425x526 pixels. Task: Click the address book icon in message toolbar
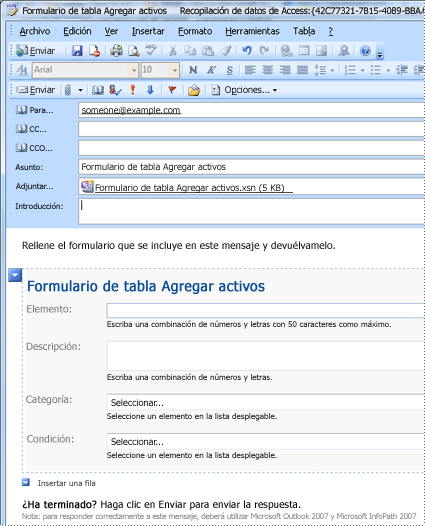click(x=98, y=90)
